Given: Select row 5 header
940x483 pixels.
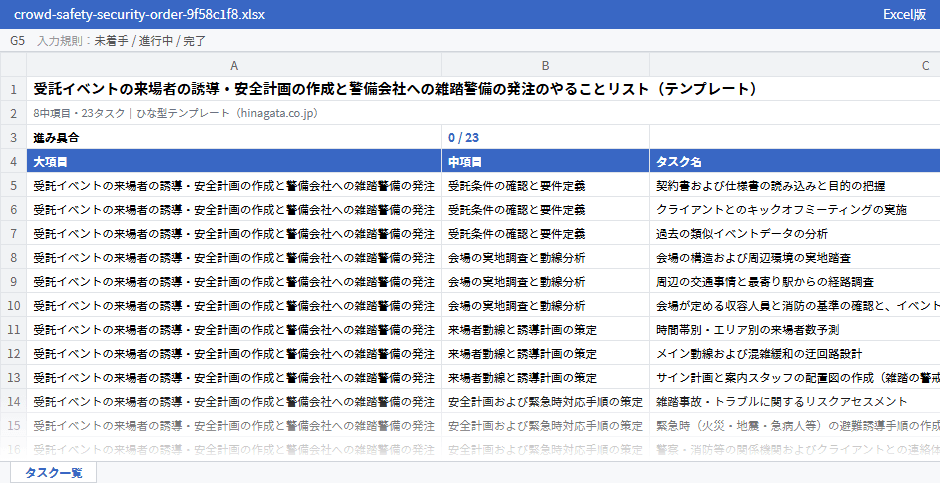Looking at the screenshot, I should [x=13, y=186].
